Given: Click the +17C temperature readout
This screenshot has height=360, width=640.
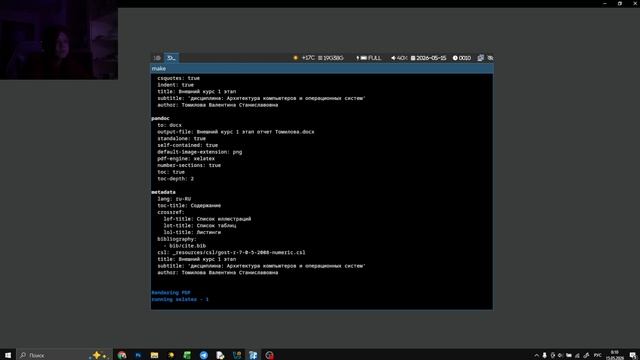Looking at the screenshot, I should [x=308, y=58].
